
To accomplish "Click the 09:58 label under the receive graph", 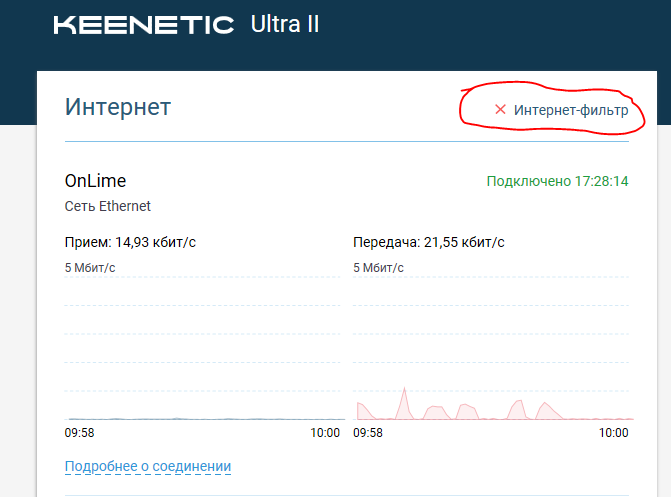I will pos(80,433).
